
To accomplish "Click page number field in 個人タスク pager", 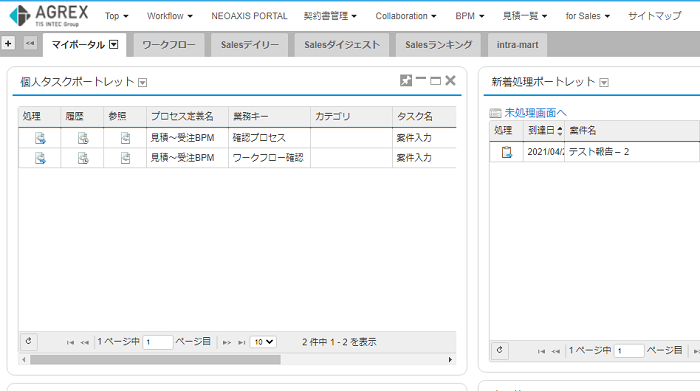I will (x=158, y=342).
